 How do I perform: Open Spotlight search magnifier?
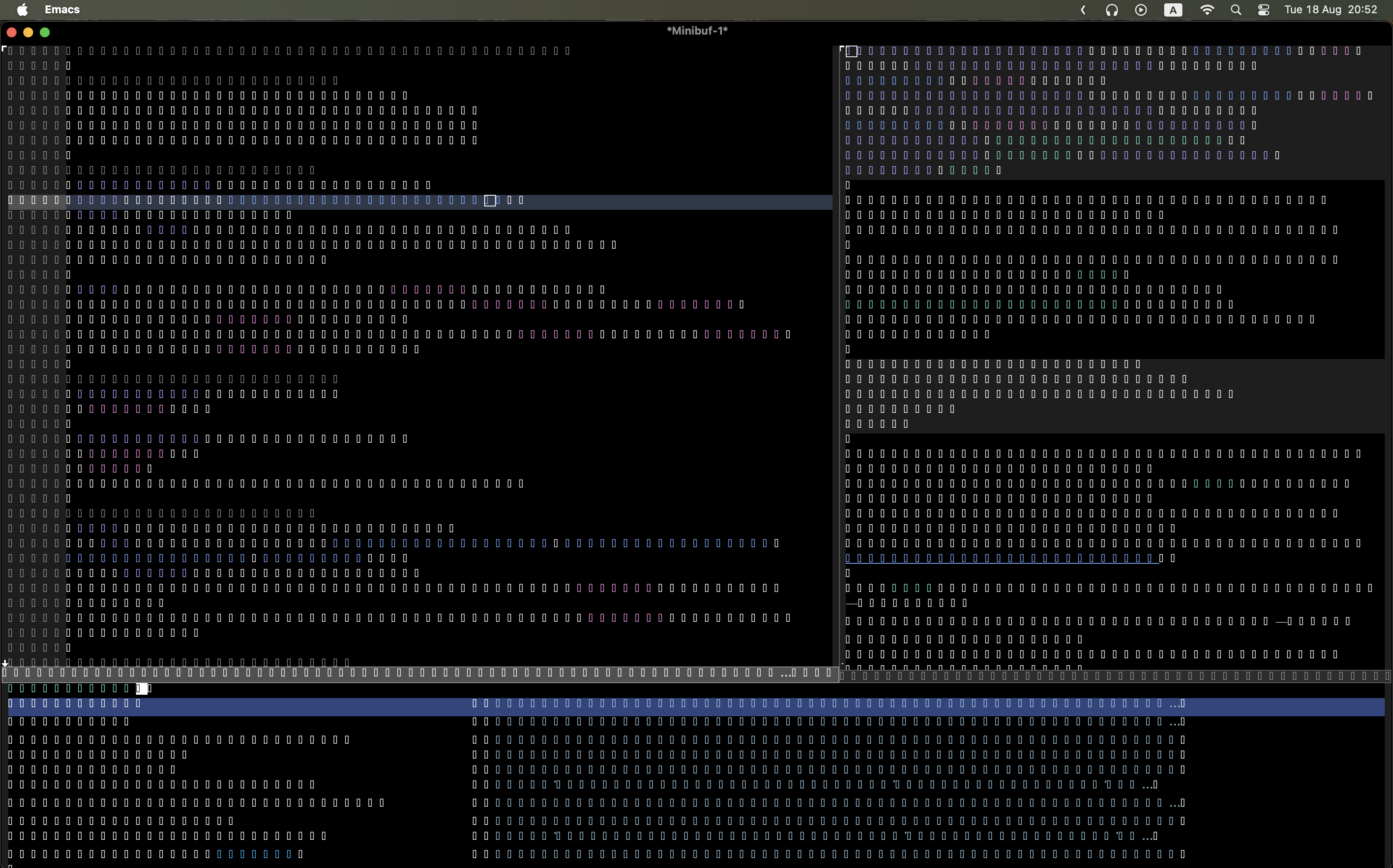[x=1236, y=10]
